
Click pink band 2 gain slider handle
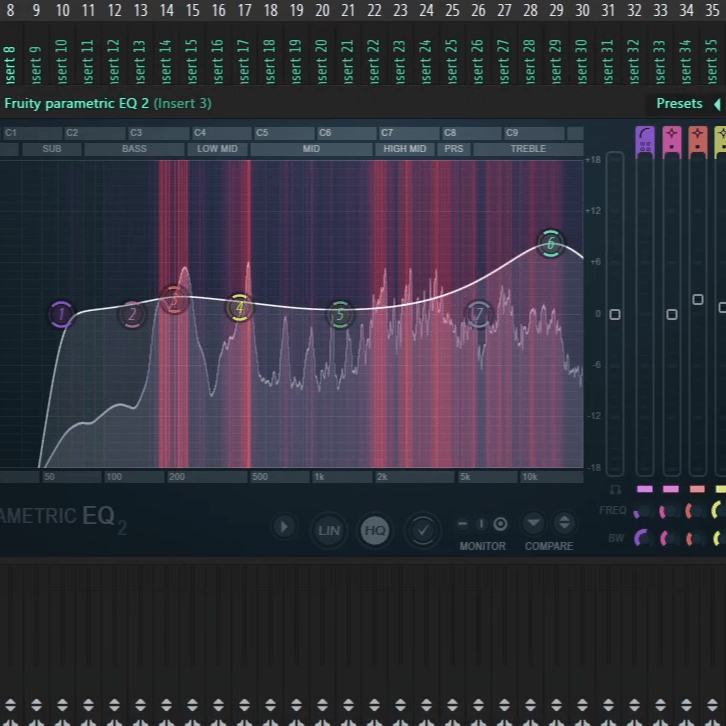click(x=671, y=315)
